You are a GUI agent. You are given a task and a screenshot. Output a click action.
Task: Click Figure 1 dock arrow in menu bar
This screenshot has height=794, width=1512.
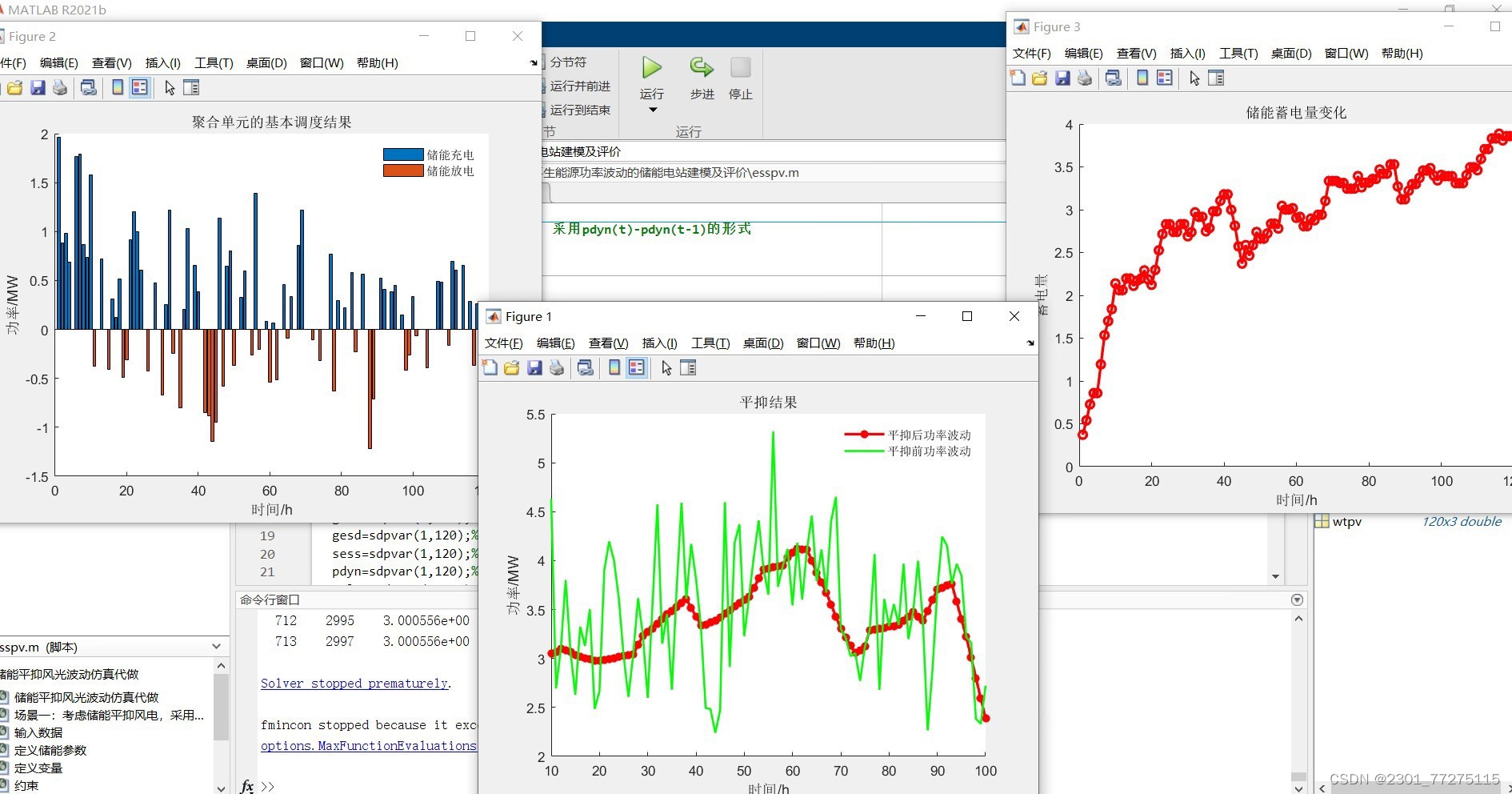tap(1030, 343)
